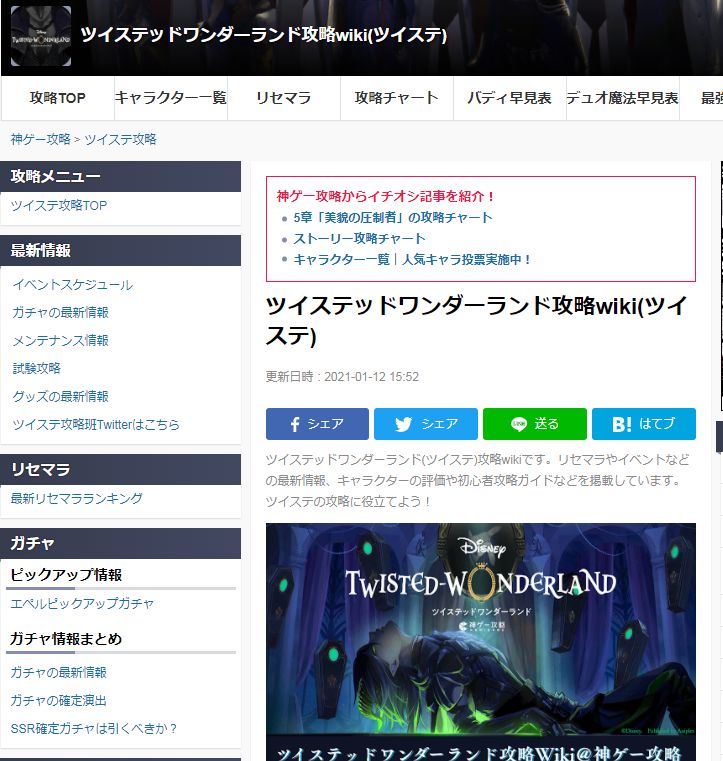Open the 攻略チャート nav tab
Screen dimensions: 723x761
click(x=397, y=98)
